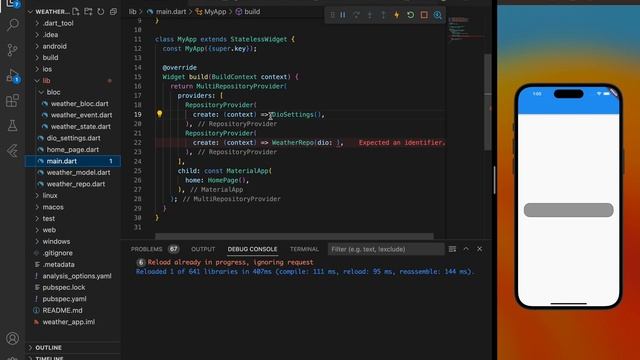Open the widget inspector magnifier icon
Viewport: 640px width, 360px height.
click(438, 15)
